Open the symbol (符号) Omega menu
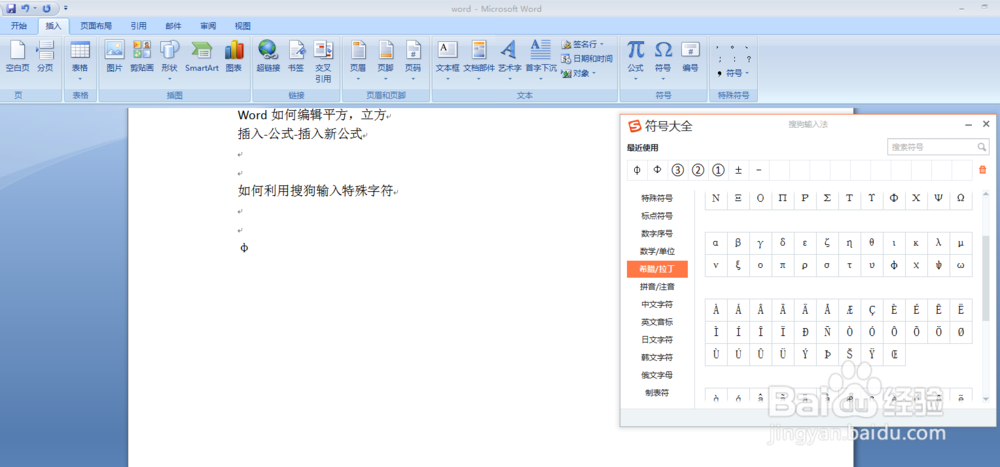Viewport: 1000px width, 467px height. (x=663, y=61)
